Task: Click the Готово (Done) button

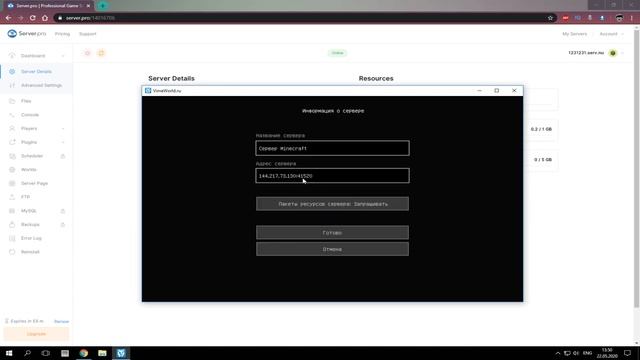Action: [x=332, y=233]
